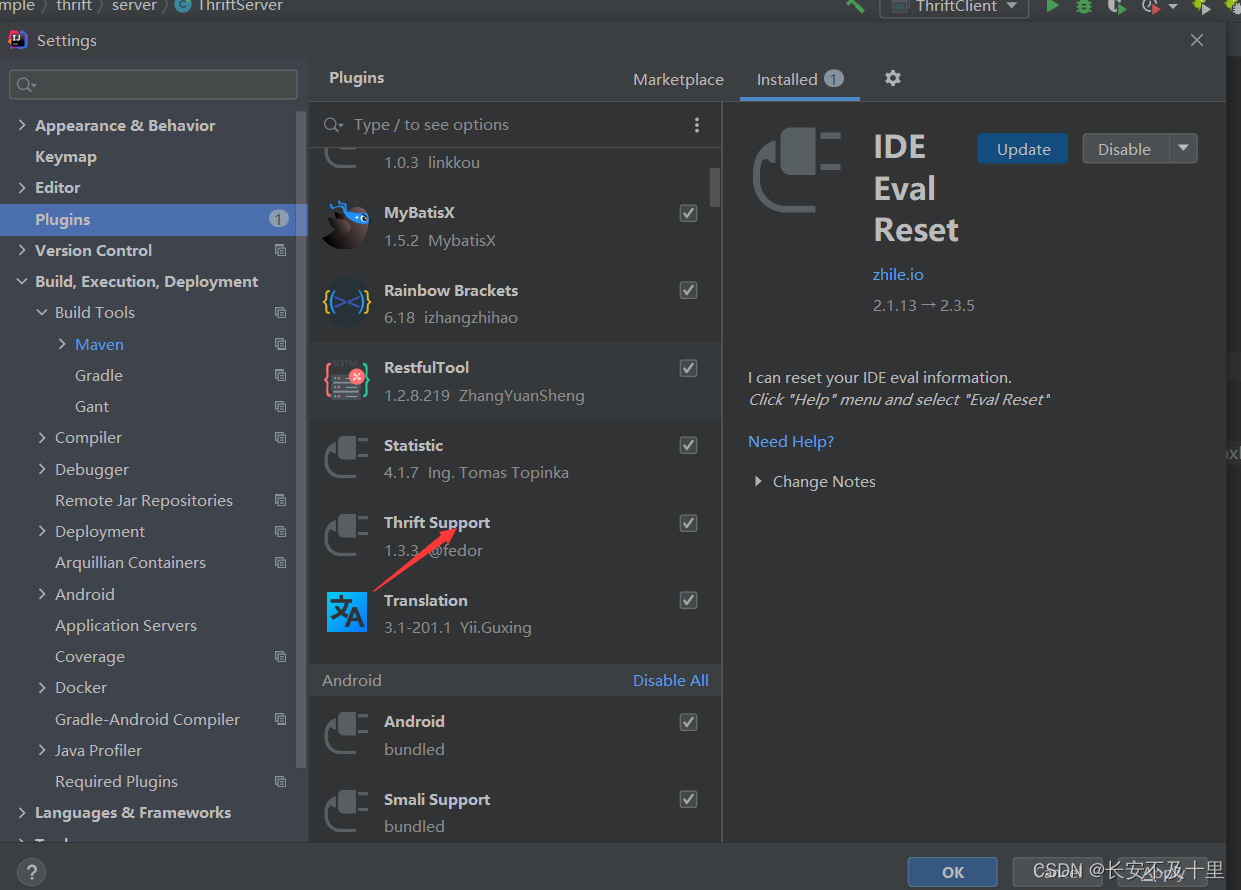1241x890 pixels.
Task: Expand Version Control settings node
Action: pyautogui.click(x=22, y=250)
